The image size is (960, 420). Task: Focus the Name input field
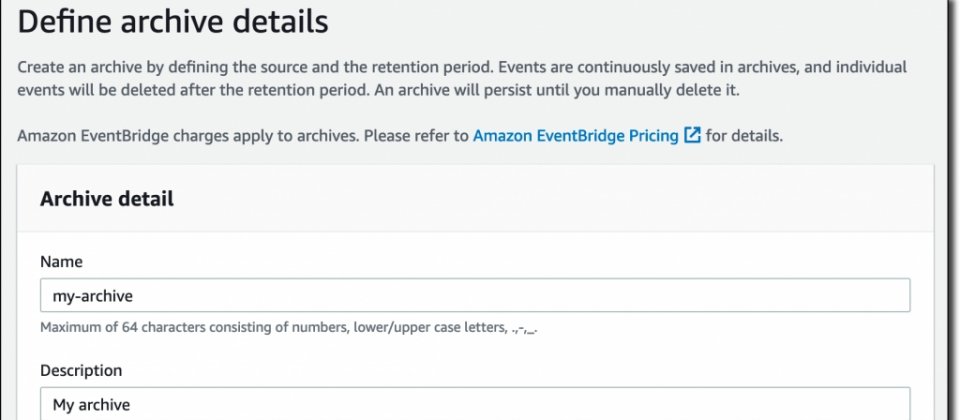point(475,296)
